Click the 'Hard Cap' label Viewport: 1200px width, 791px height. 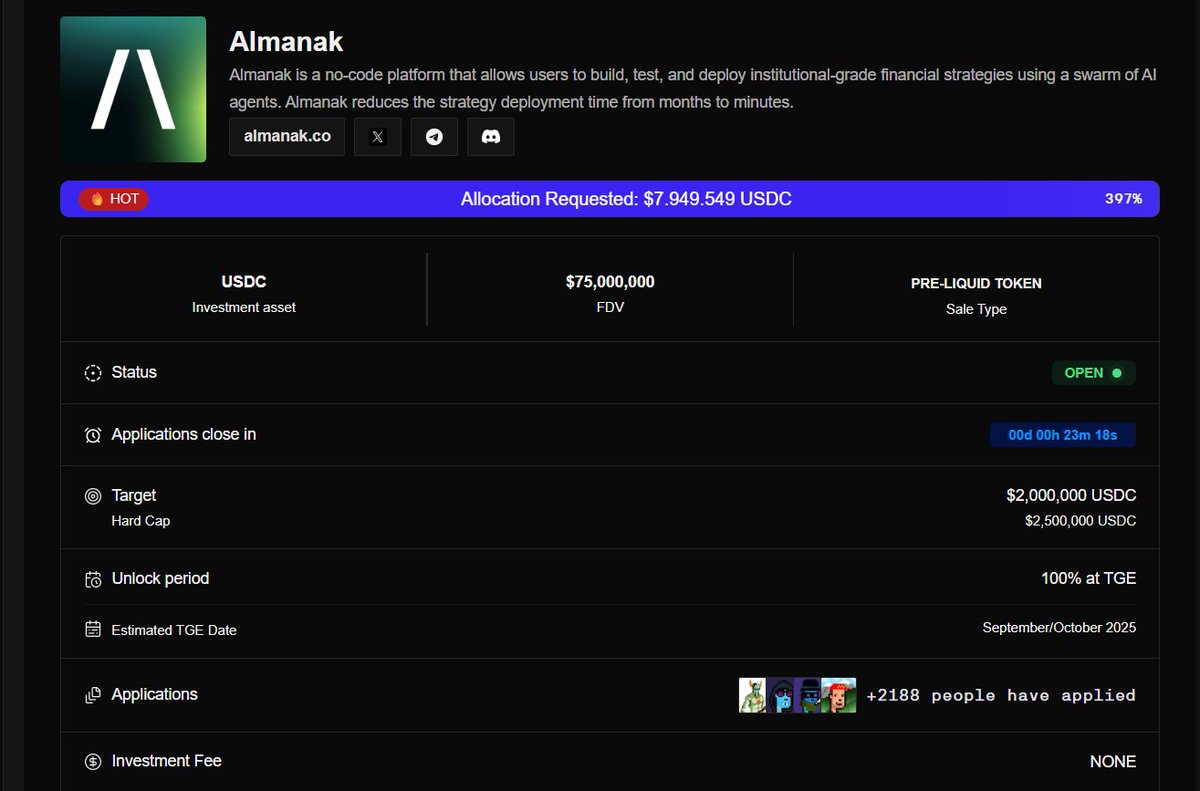(x=141, y=521)
